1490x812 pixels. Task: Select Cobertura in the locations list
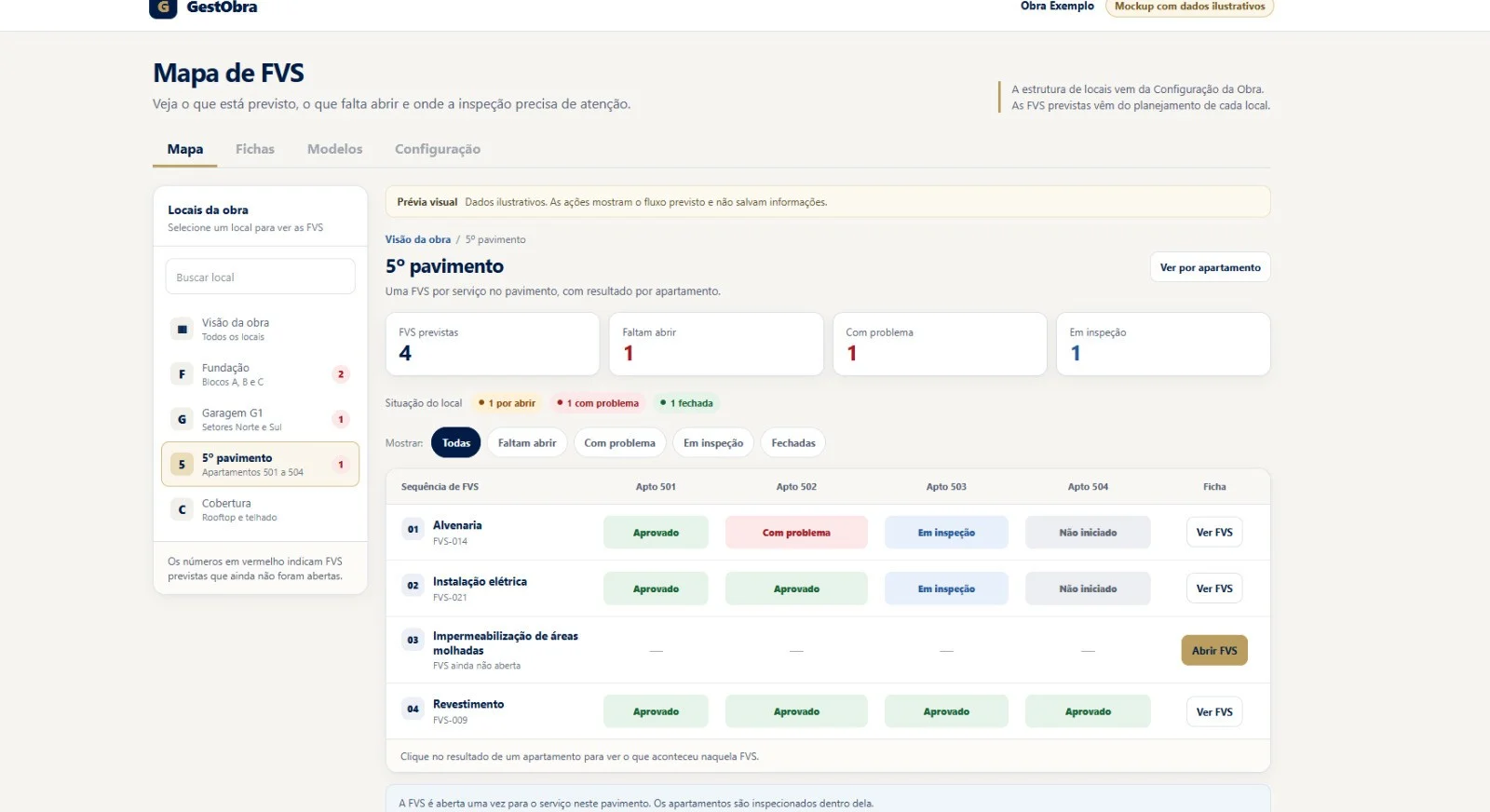click(260, 509)
